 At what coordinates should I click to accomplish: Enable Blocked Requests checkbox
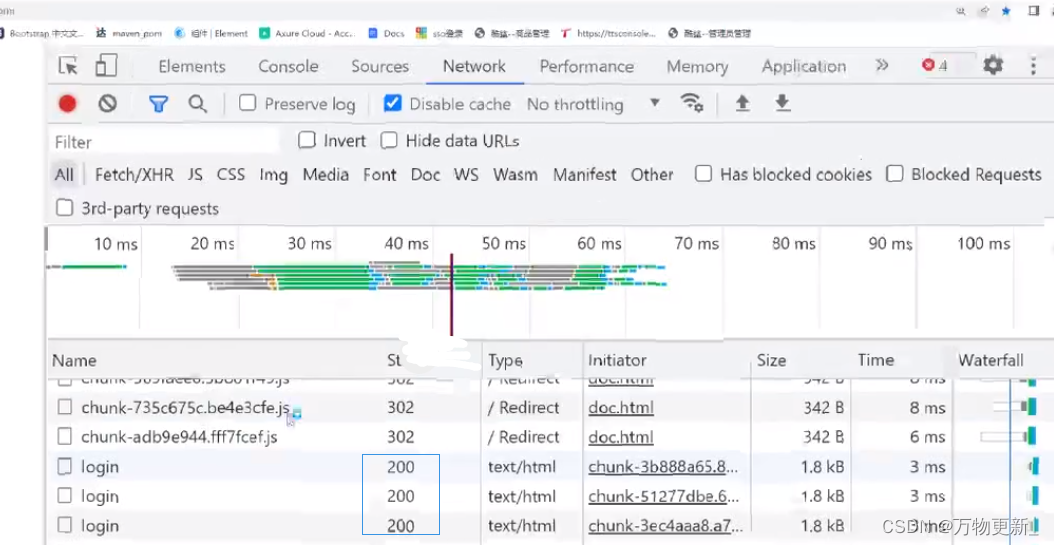coord(895,174)
